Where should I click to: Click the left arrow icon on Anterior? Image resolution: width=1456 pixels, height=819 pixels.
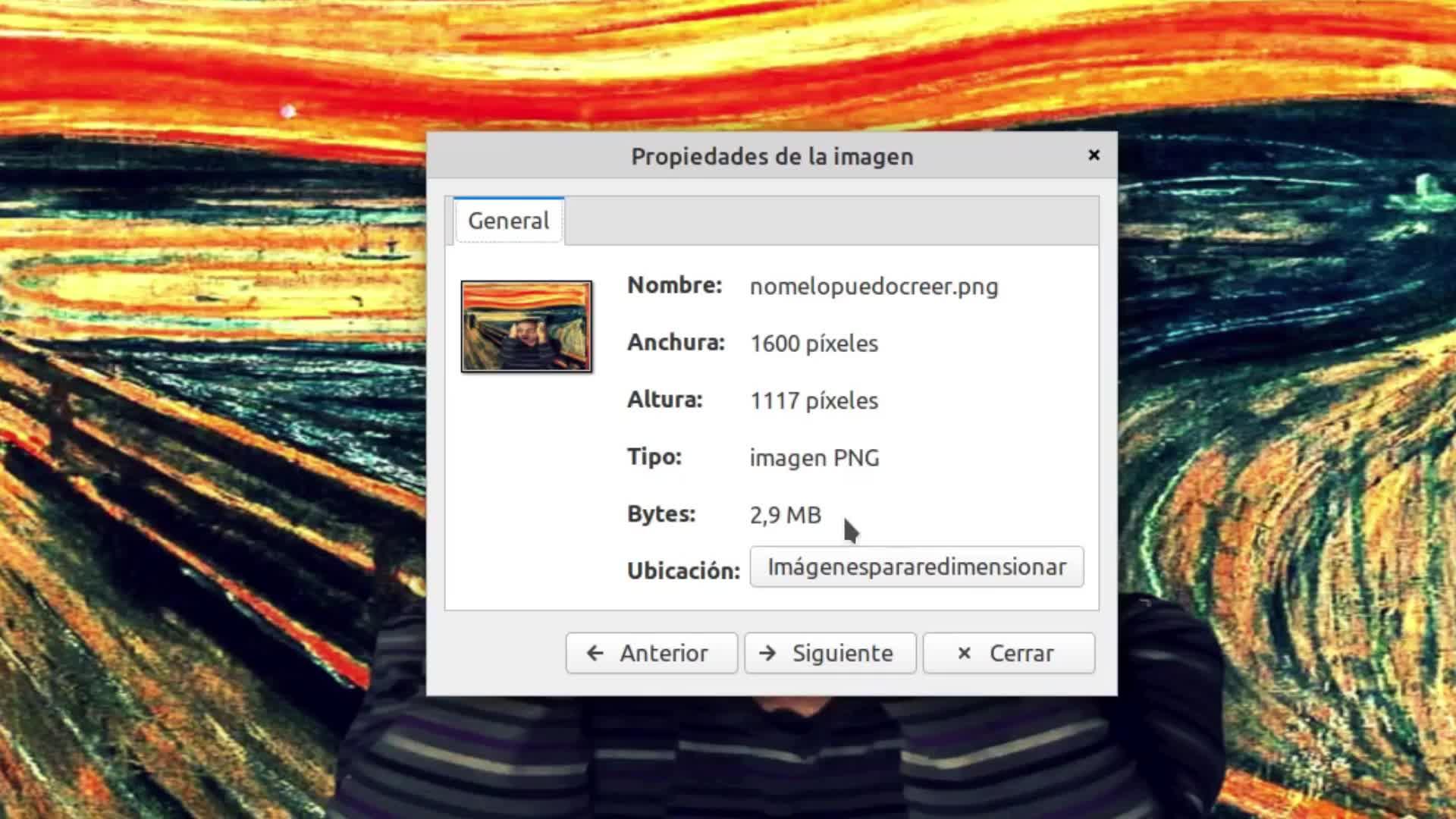point(595,653)
